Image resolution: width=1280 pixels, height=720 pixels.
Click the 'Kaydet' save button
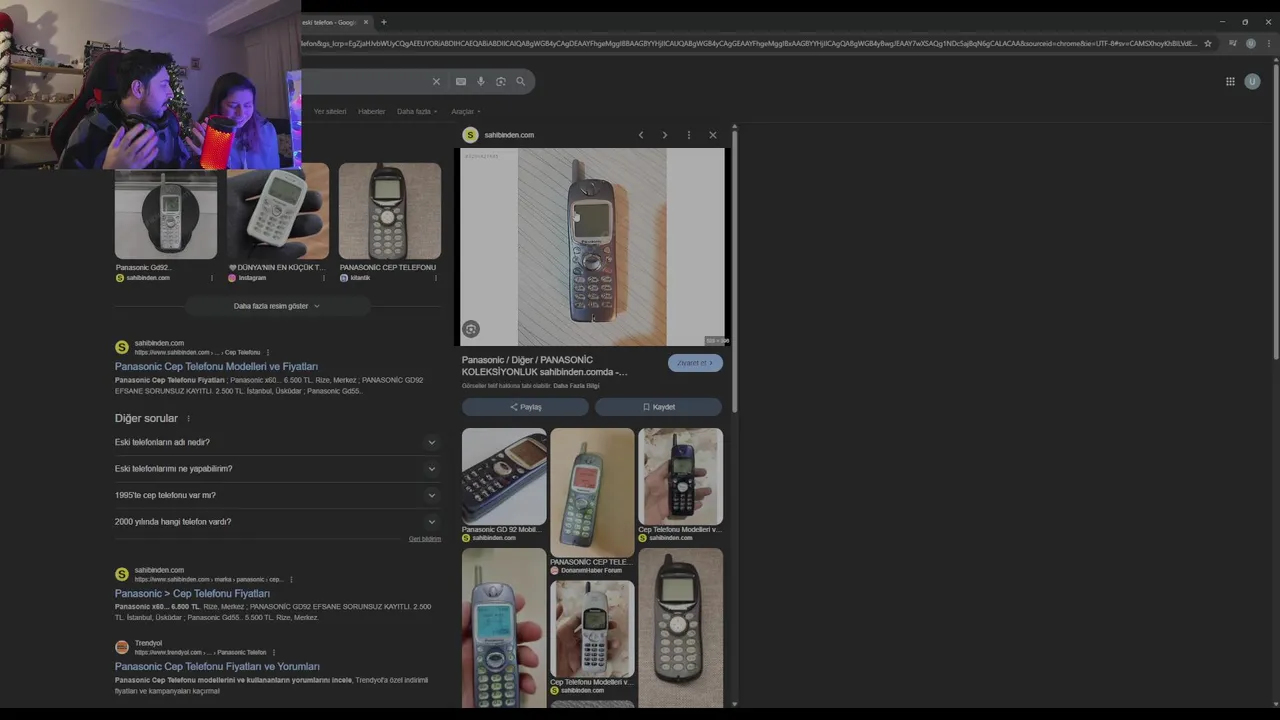point(658,407)
